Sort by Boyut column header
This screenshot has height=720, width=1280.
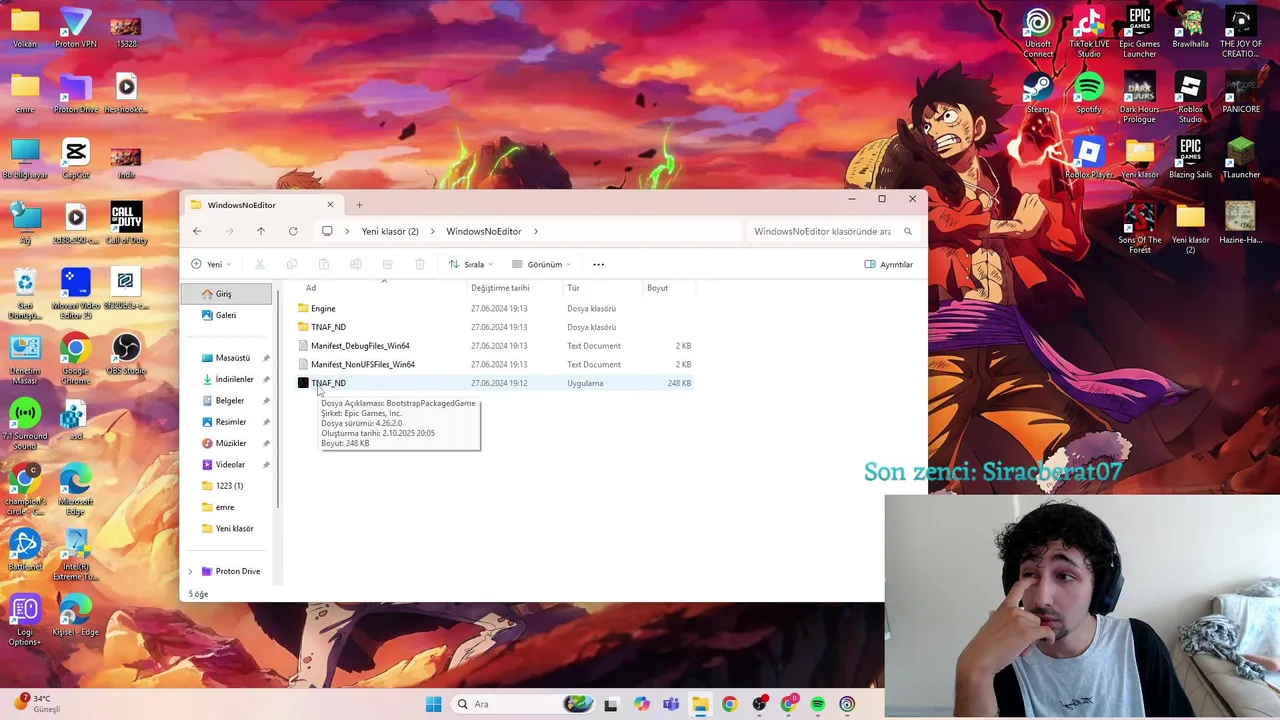(657, 288)
